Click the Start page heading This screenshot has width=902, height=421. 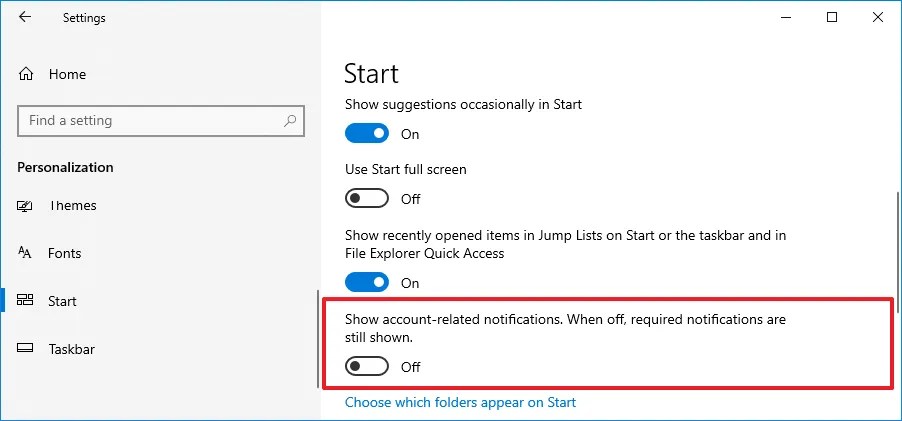(x=371, y=74)
